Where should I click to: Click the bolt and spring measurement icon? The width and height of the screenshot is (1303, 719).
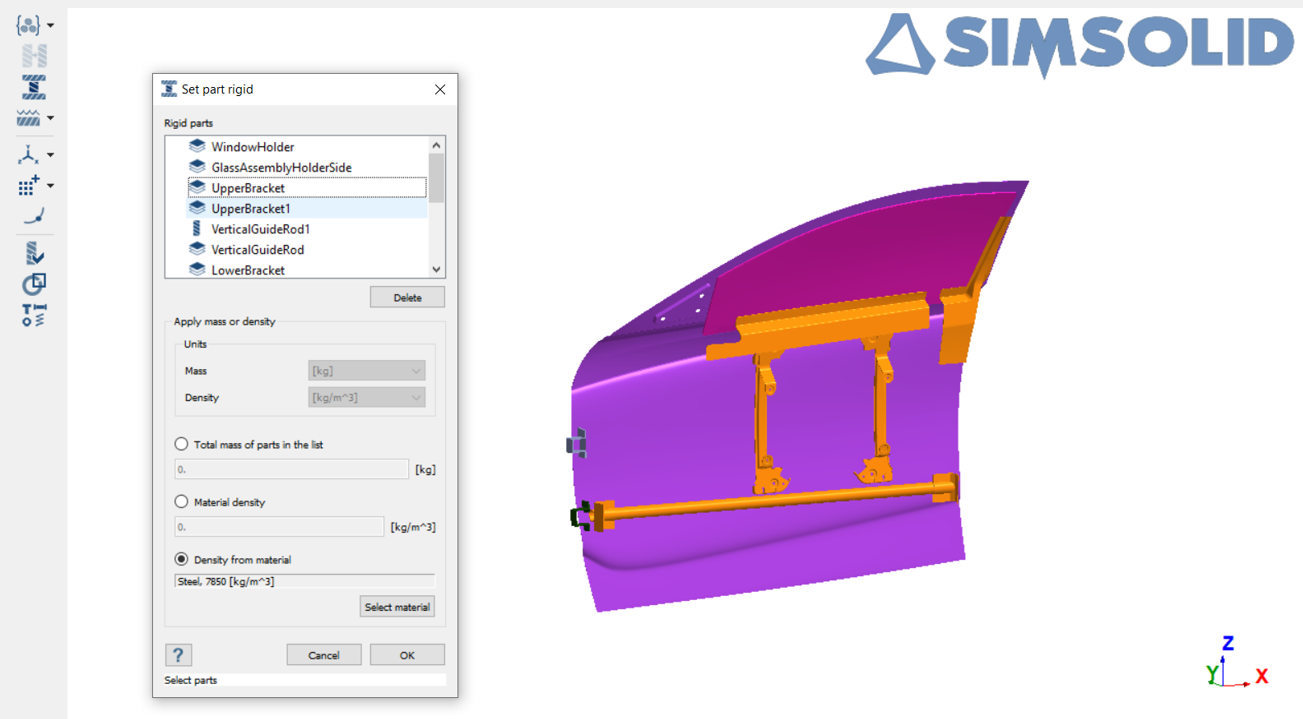tap(33, 315)
